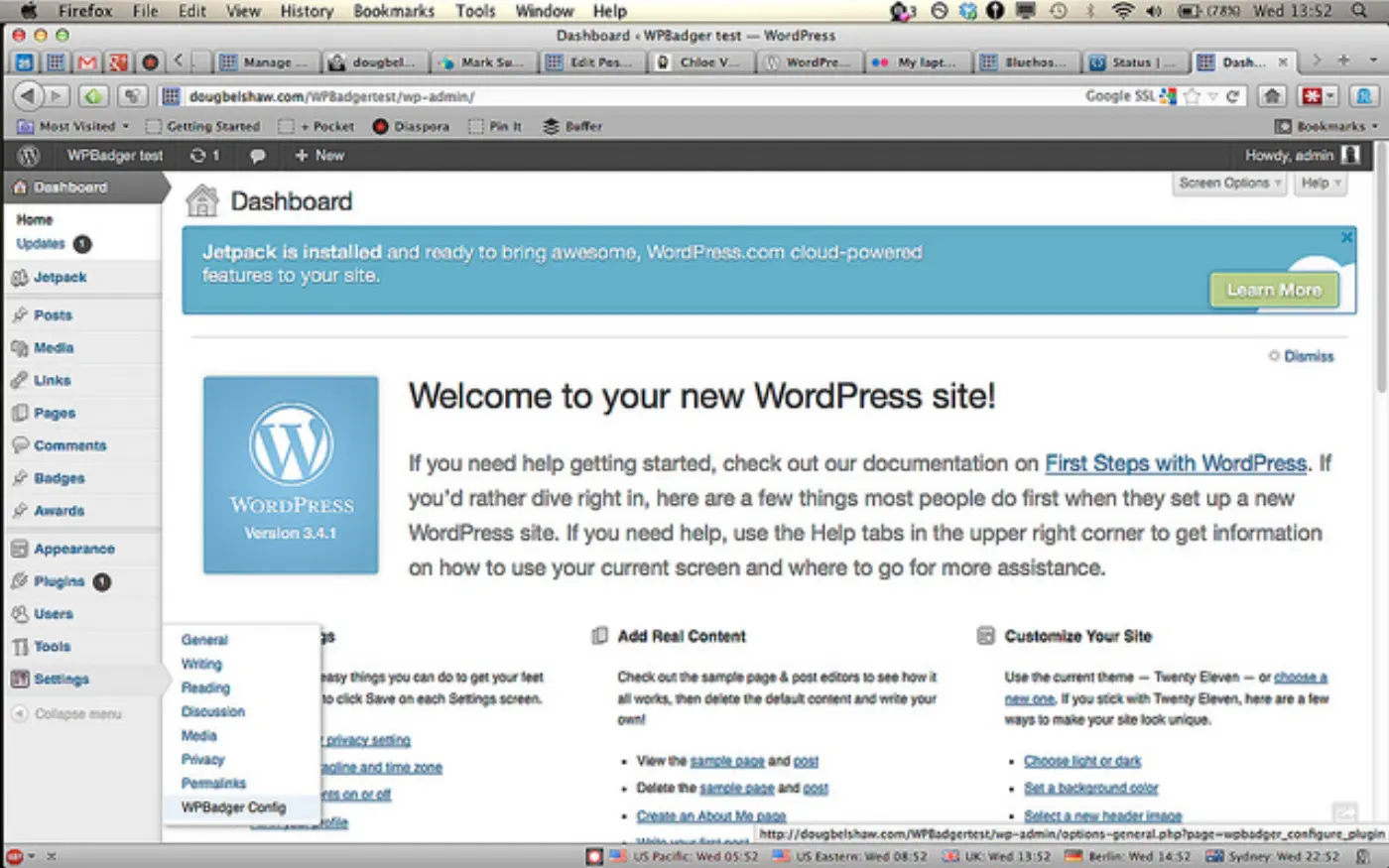
Task: Click the WordPress logo in admin bar
Action: [x=29, y=156]
